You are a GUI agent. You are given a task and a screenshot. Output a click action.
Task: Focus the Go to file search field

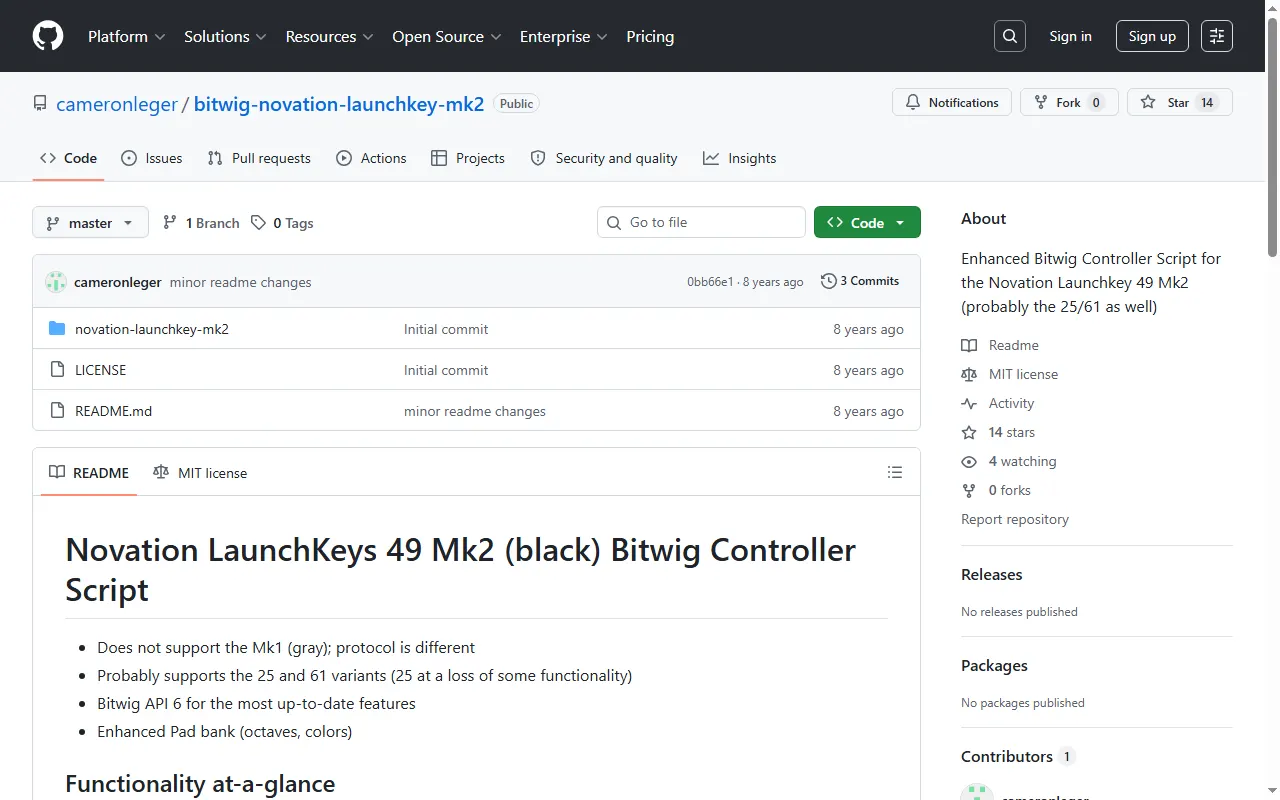coord(701,222)
